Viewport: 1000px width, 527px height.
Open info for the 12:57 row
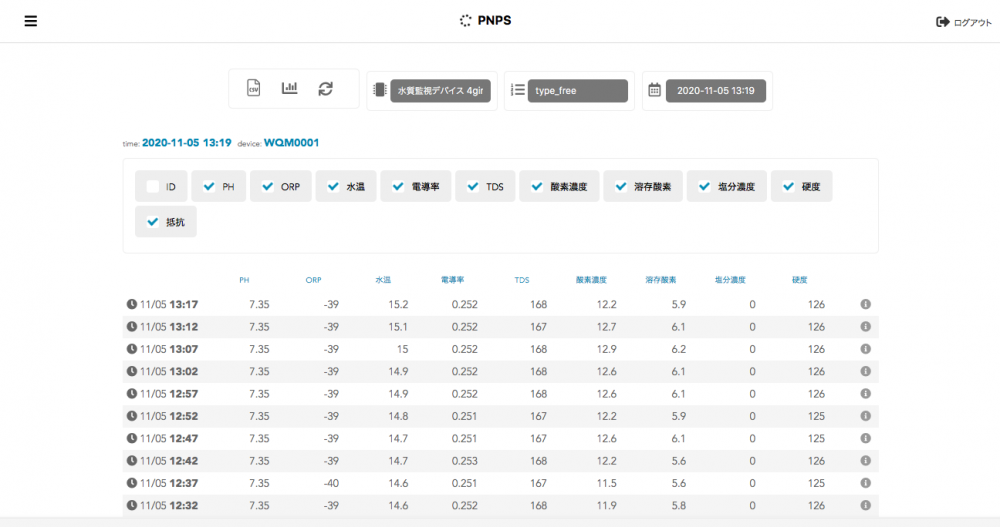865,394
